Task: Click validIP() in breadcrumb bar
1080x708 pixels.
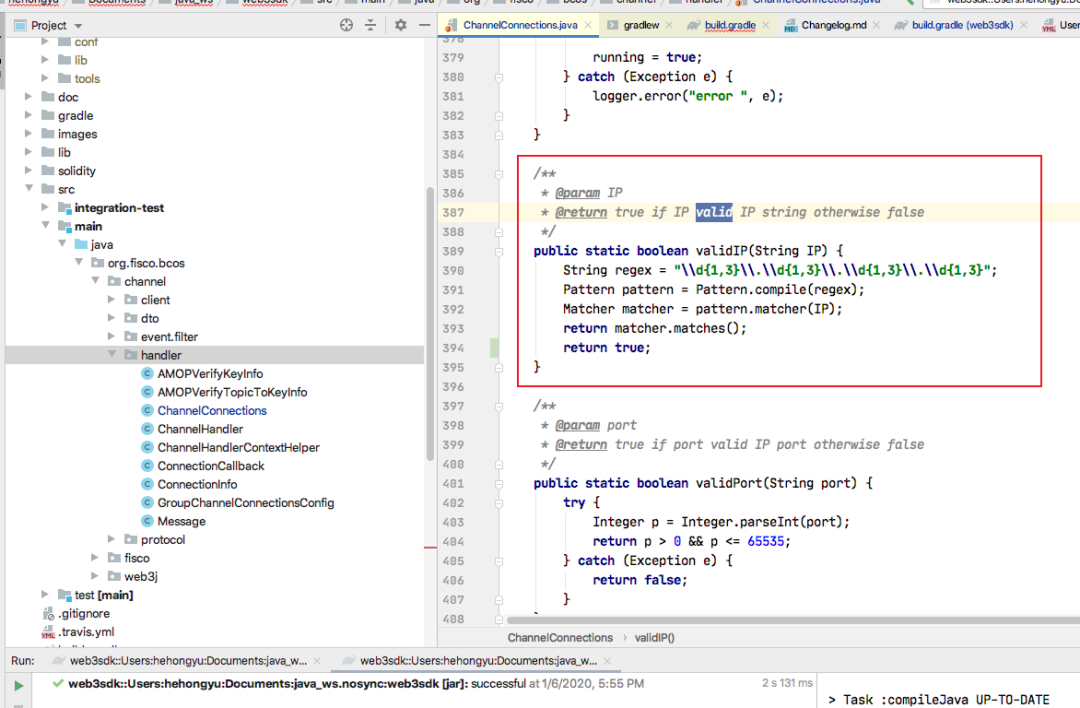Action: [654, 638]
